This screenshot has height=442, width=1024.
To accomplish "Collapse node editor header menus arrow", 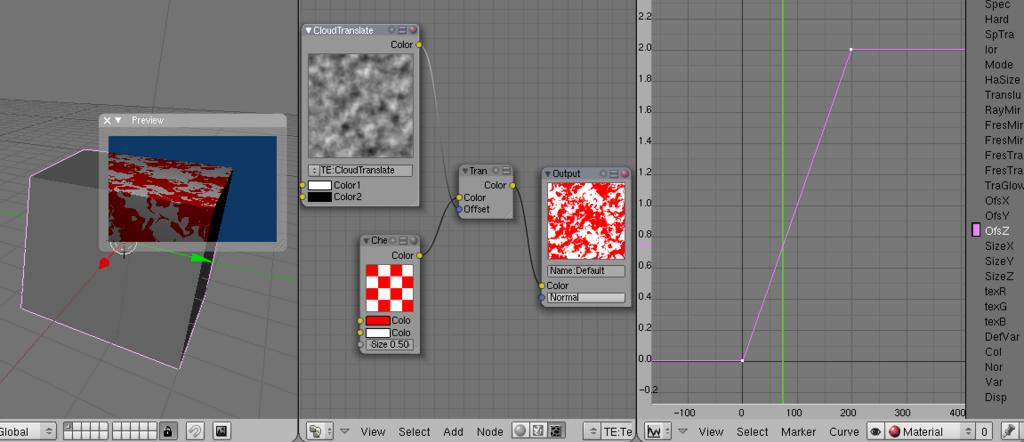I will (x=345, y=431).
